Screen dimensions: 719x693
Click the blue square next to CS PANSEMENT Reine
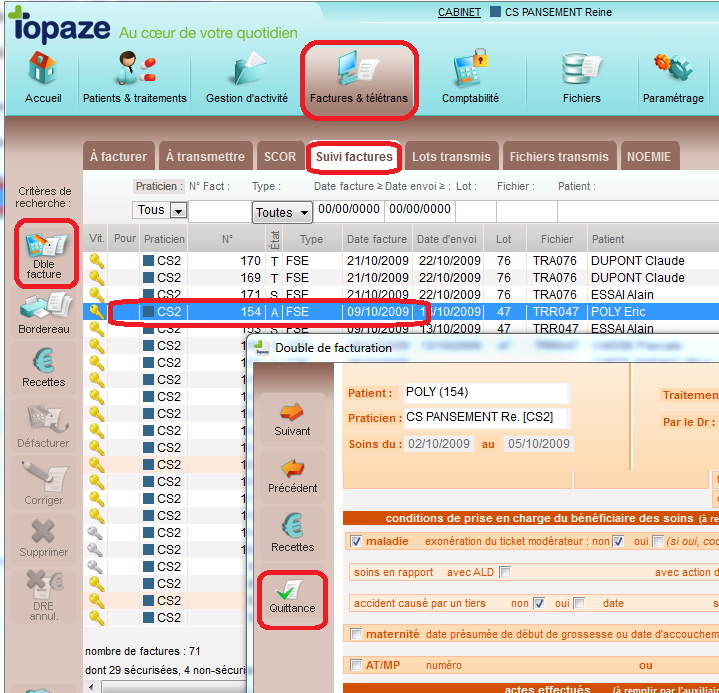[x=495, y=11]
